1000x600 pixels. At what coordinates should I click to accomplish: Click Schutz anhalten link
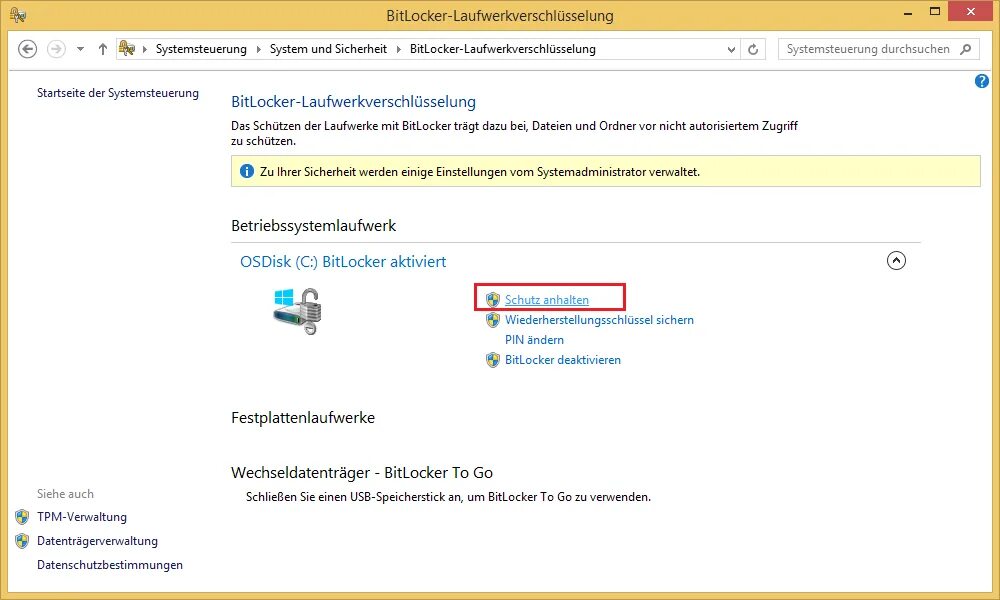click(547, 300)
